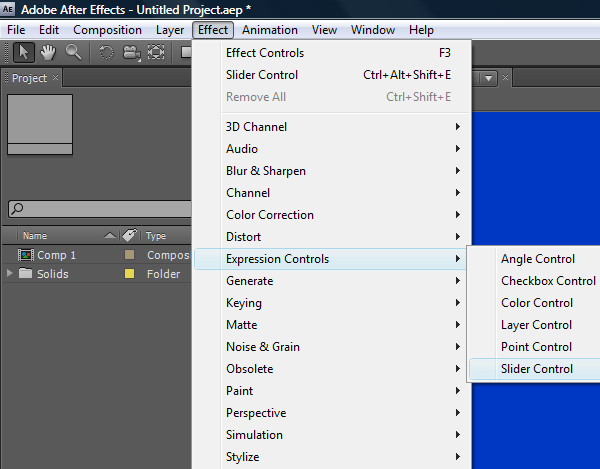
Task: Expand the Obsolete submenu
Action: (332, 369)
